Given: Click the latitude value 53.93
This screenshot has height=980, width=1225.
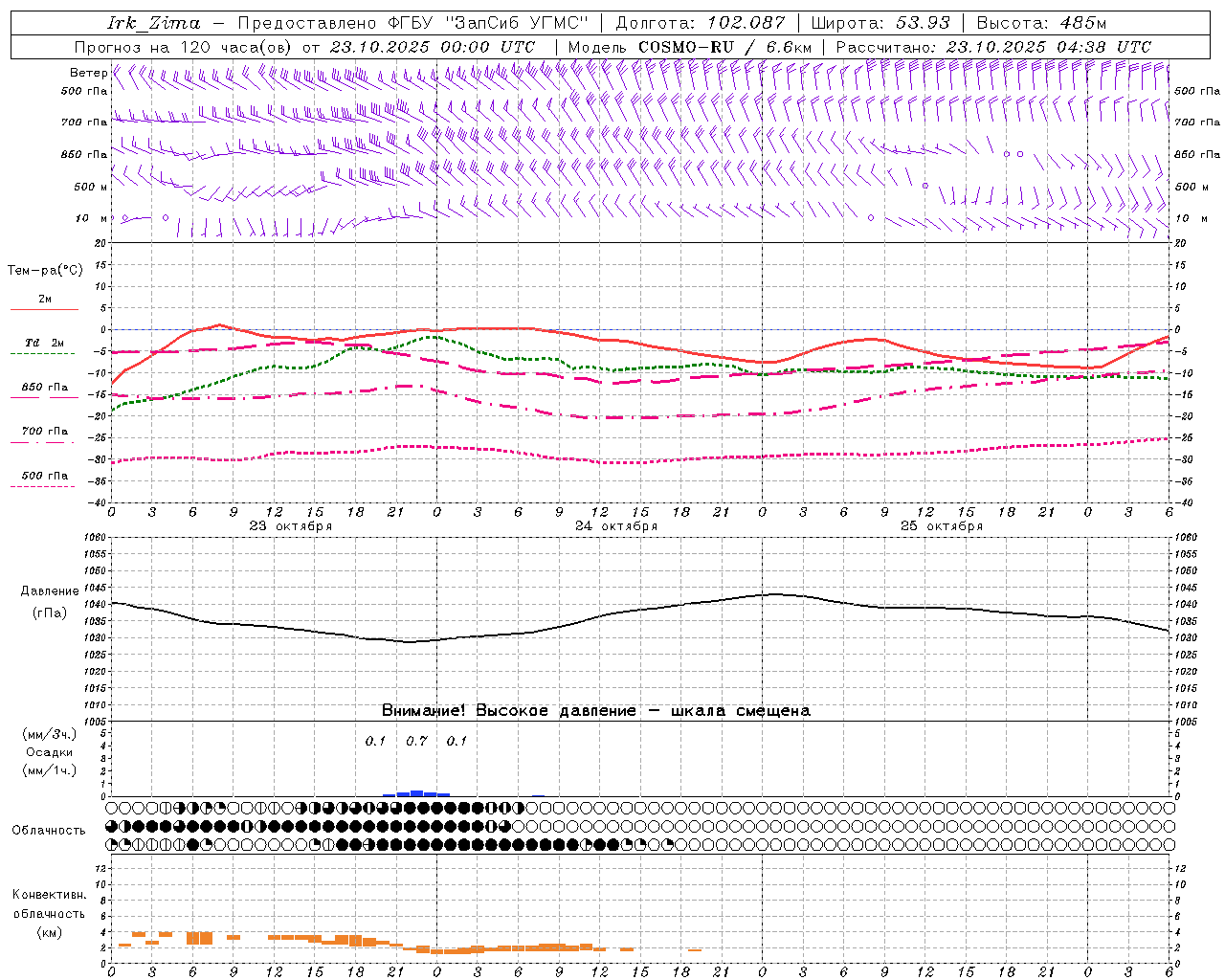Looking at the screenshot, I should pyautogui.click(x=924, y=23).
